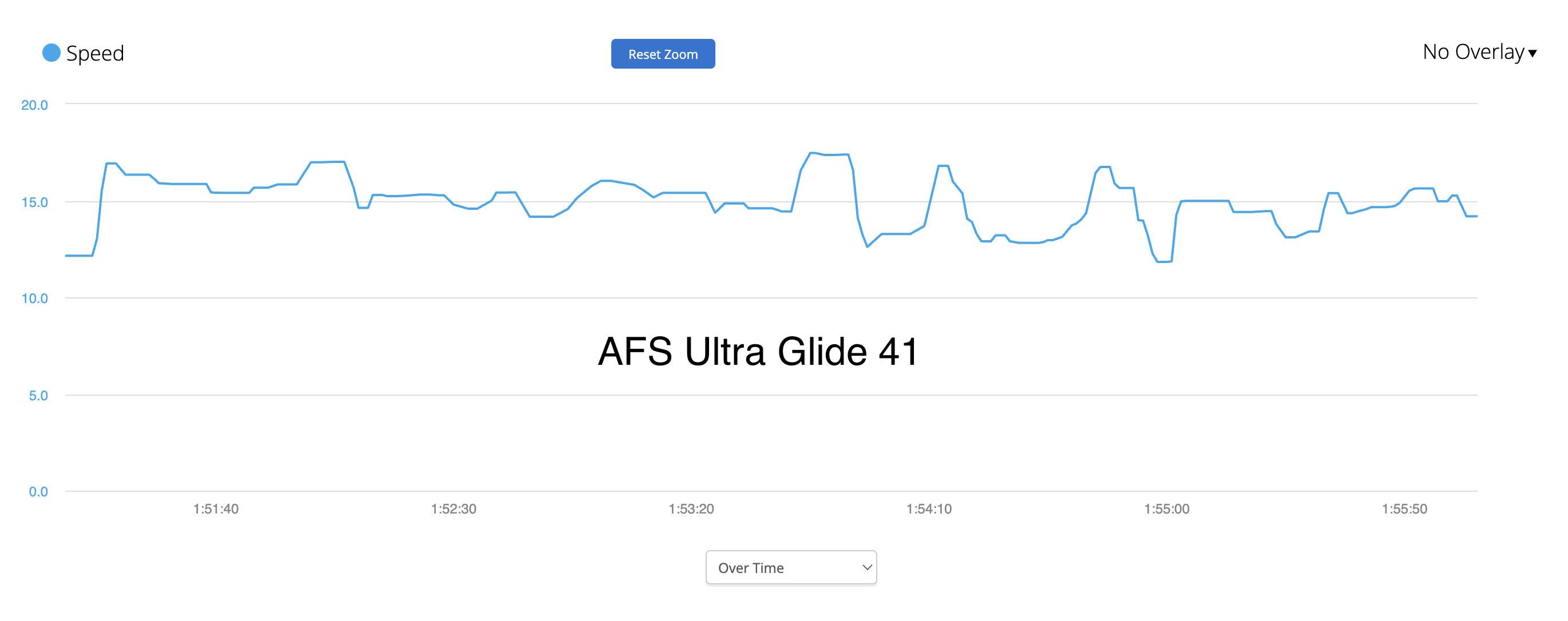Click the 10.0 y-axis label
1568x621 pixels.
35,298
